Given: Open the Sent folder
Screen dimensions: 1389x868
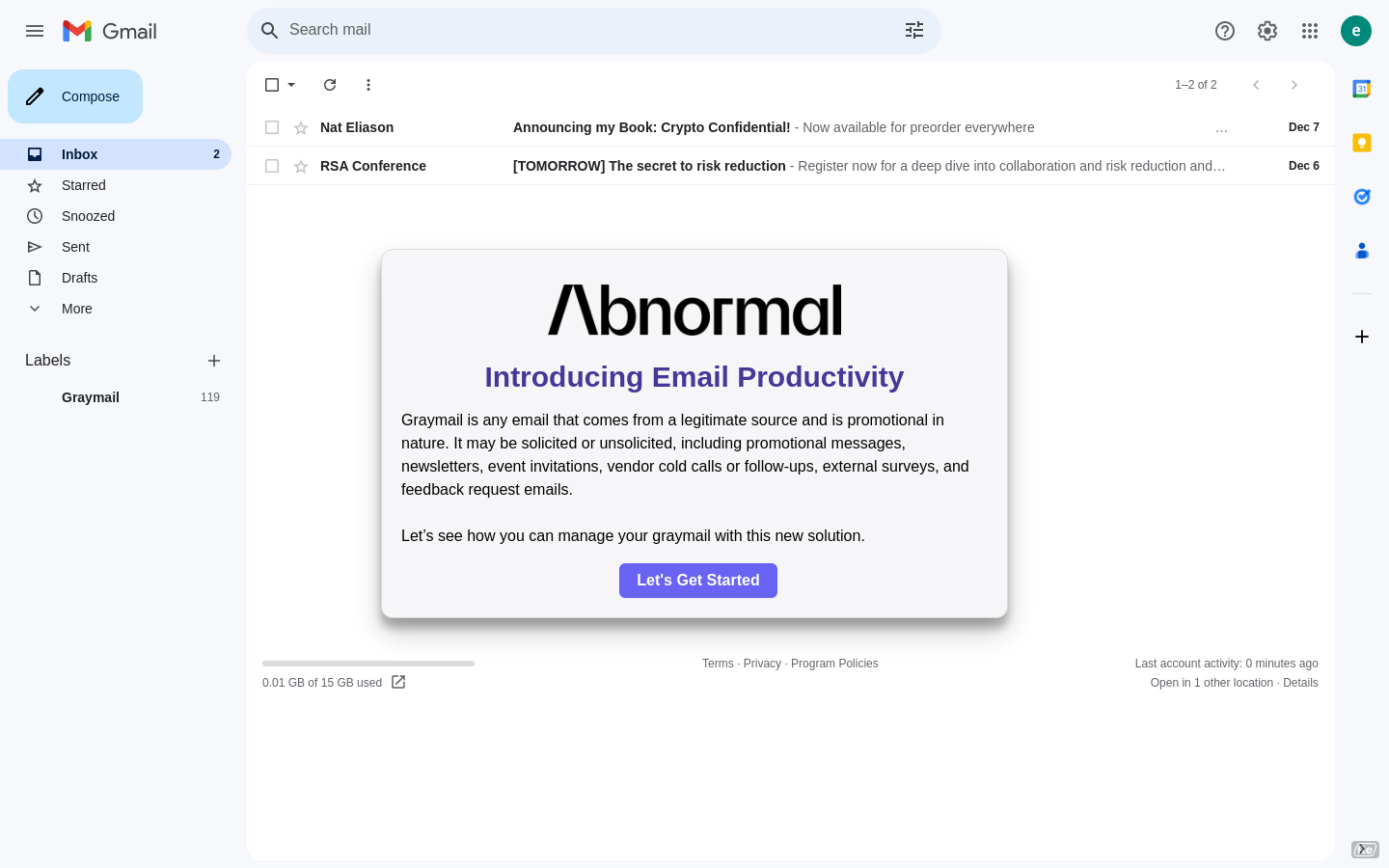Looking at the screenshot, I should pos(75,247).
